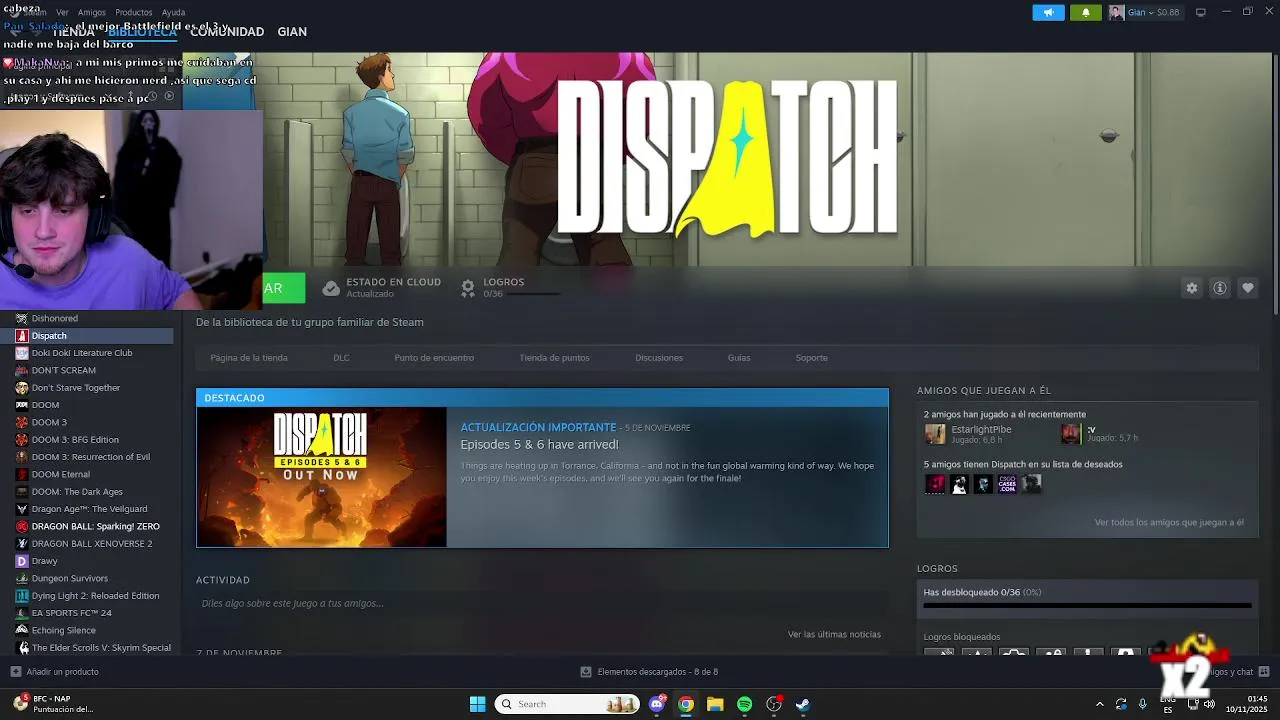1280x720 pixels.
Task: Select Dragon Age: The Veilguard
Action: [x=89, y=509]
